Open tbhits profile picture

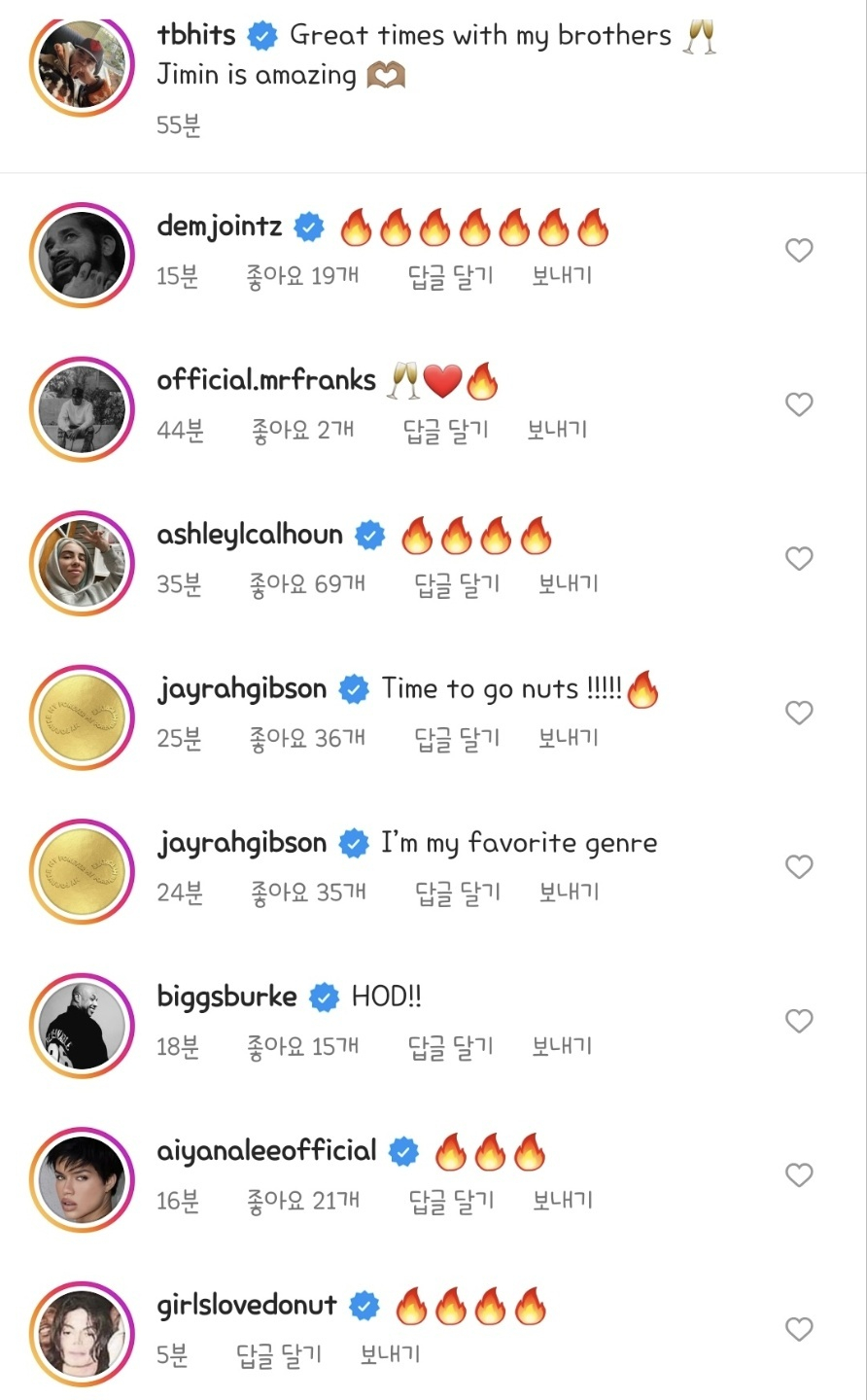pos(83,66)
